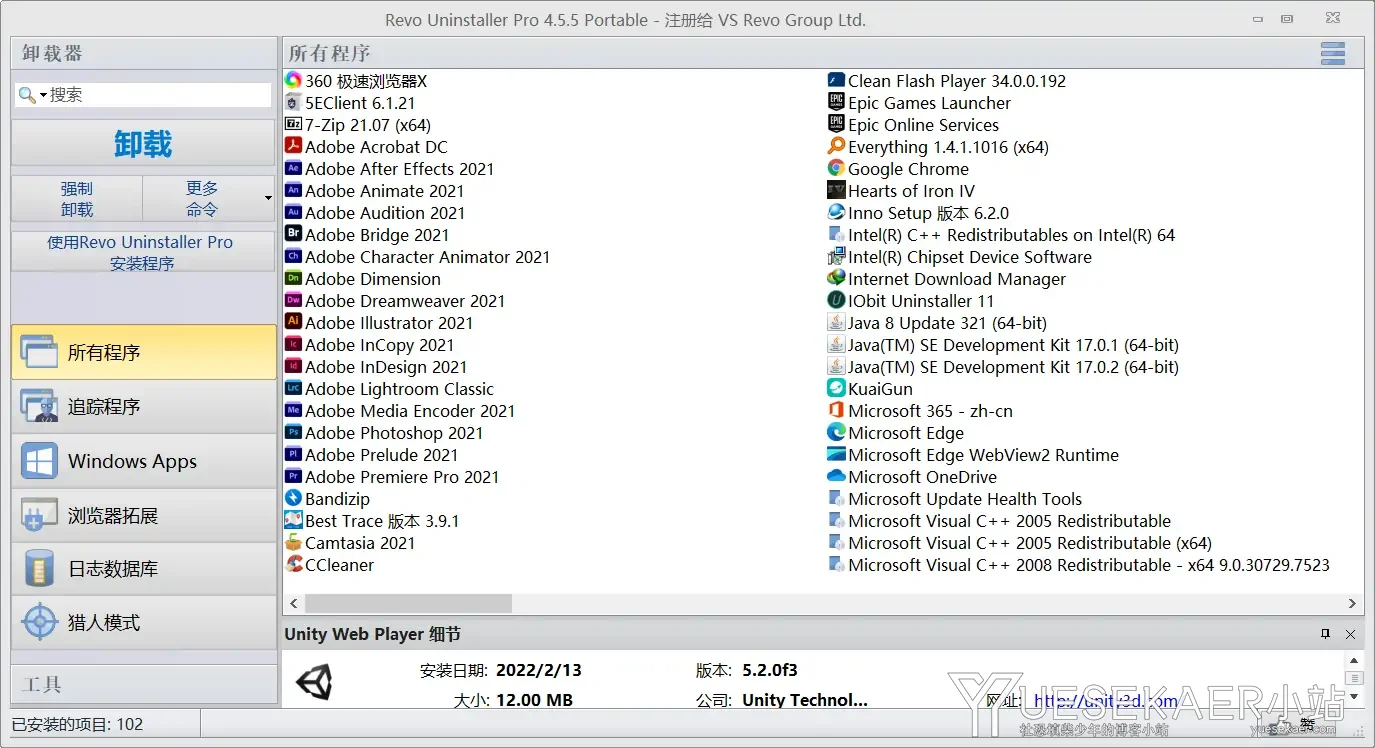1375x748 pixels.
Task: Go to the Windows Apps tab
Action: pyautogui.click(x=144, y=461)
